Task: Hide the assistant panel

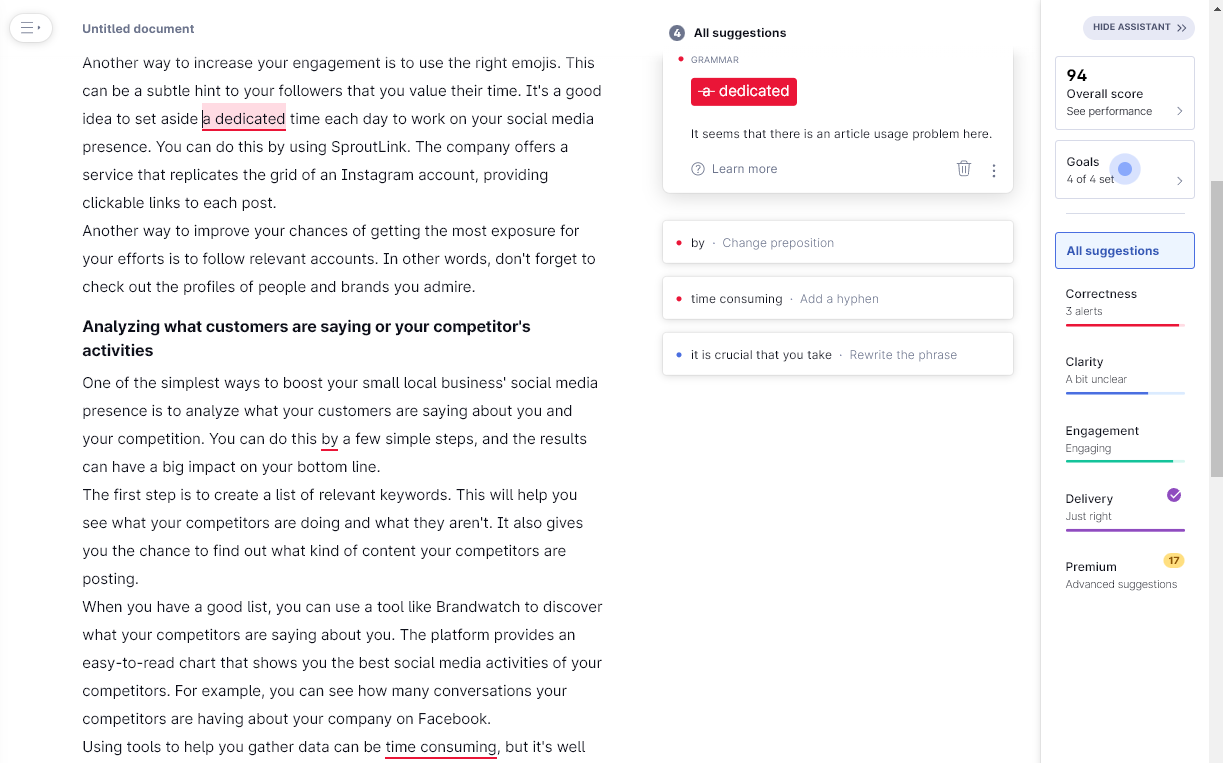Action: point(1138,27)
